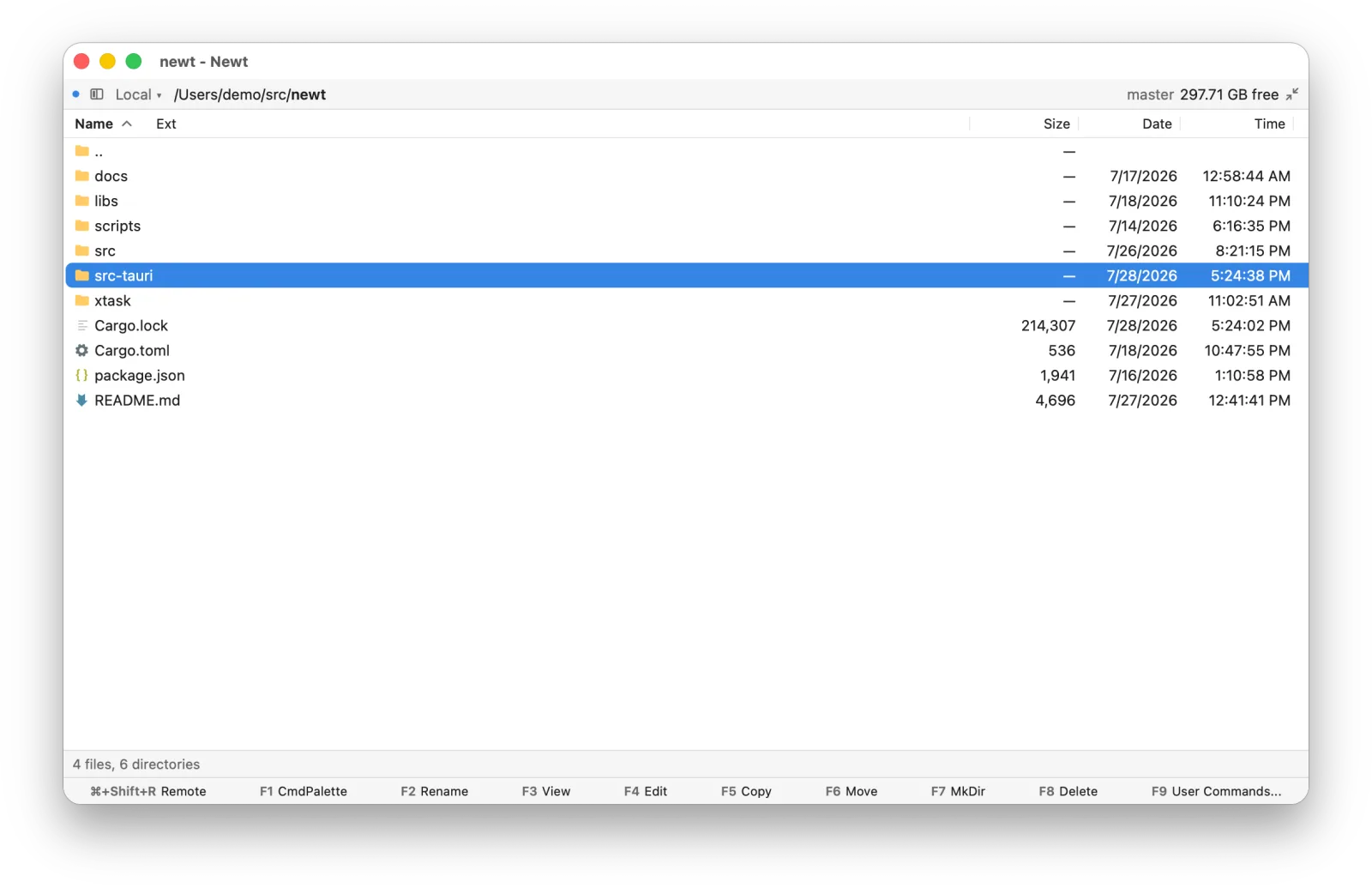Viewport: 1372px width, 888px height.
Task: Select the src folder name
Action: pyautogui.click(x=105, y=251)
